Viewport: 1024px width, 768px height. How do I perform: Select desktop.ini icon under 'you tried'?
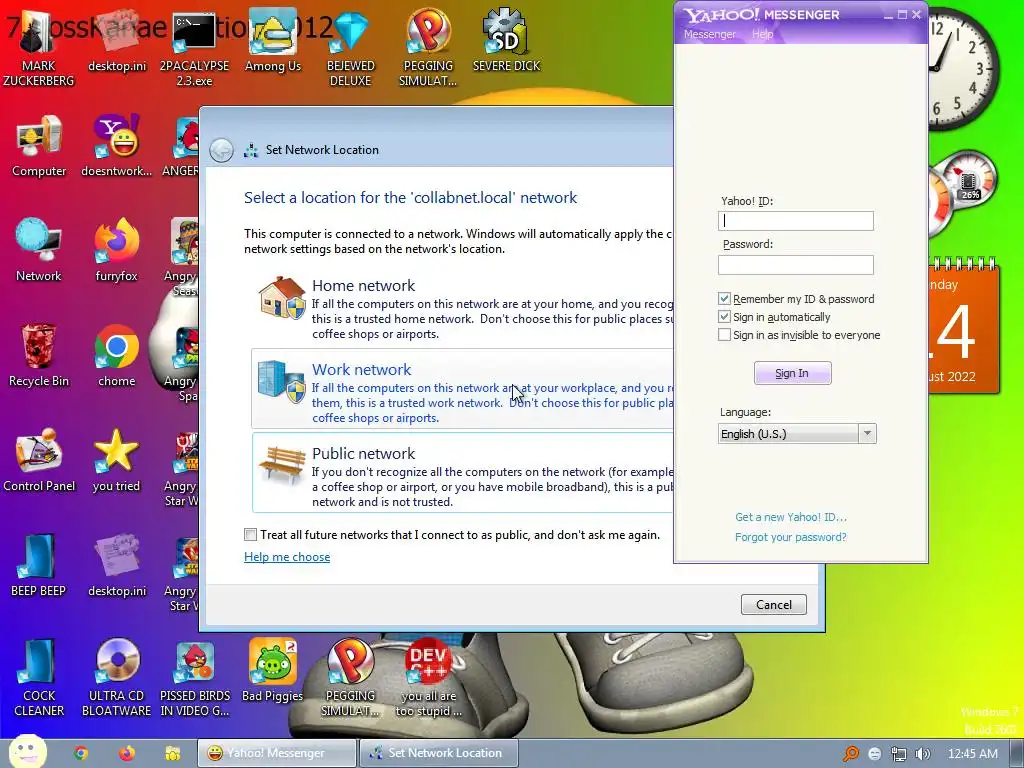[117, 566]
